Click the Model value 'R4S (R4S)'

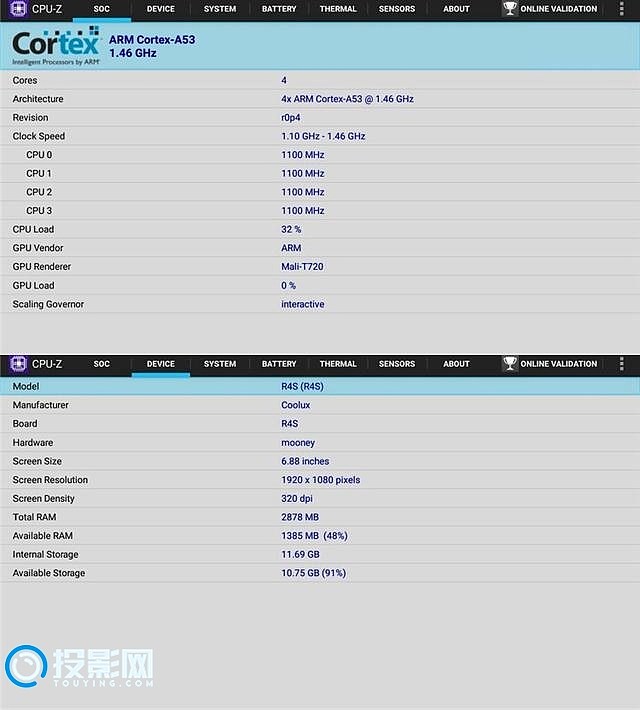click(x=302, y=386)
